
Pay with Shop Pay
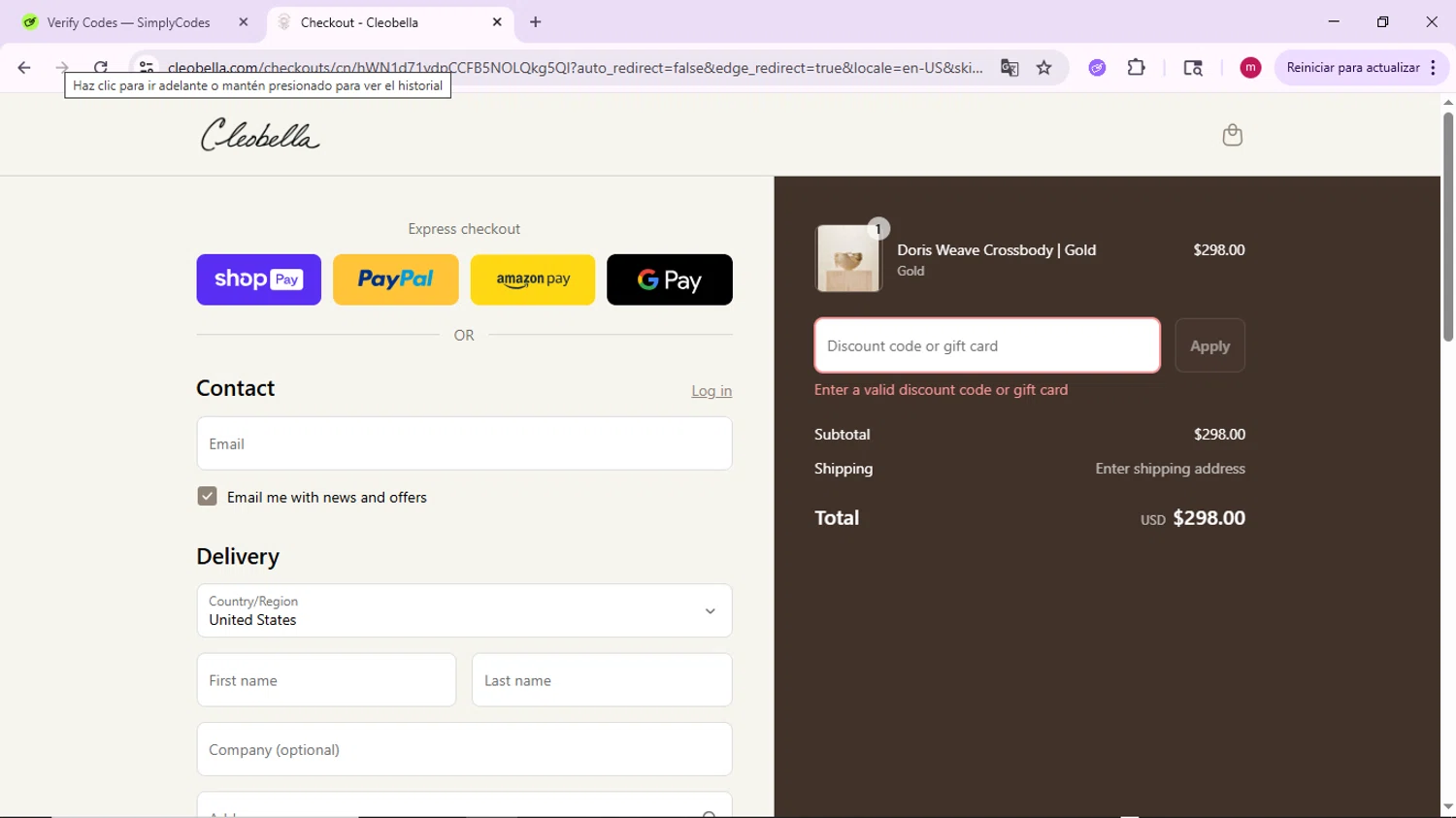point(258,279)
